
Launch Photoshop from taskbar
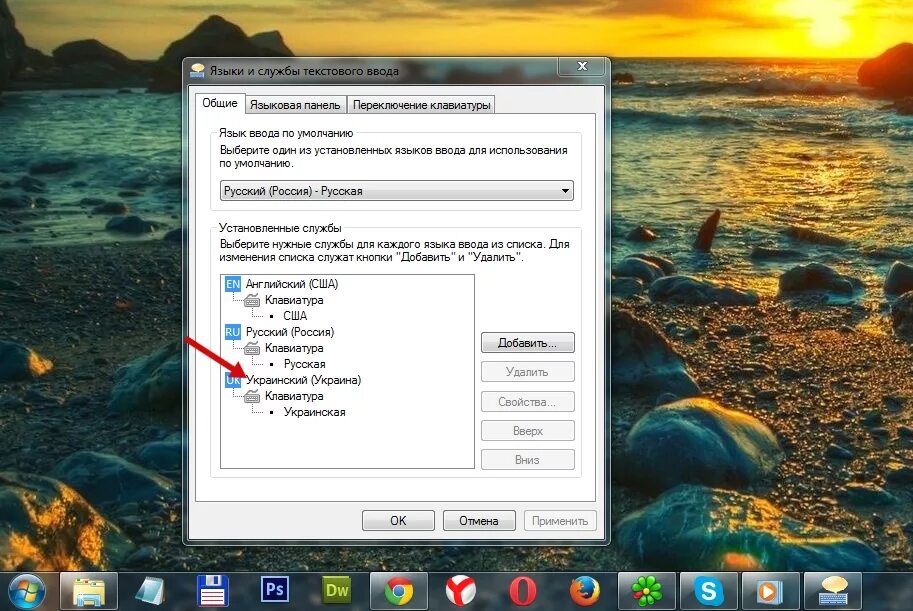[274, 589]
